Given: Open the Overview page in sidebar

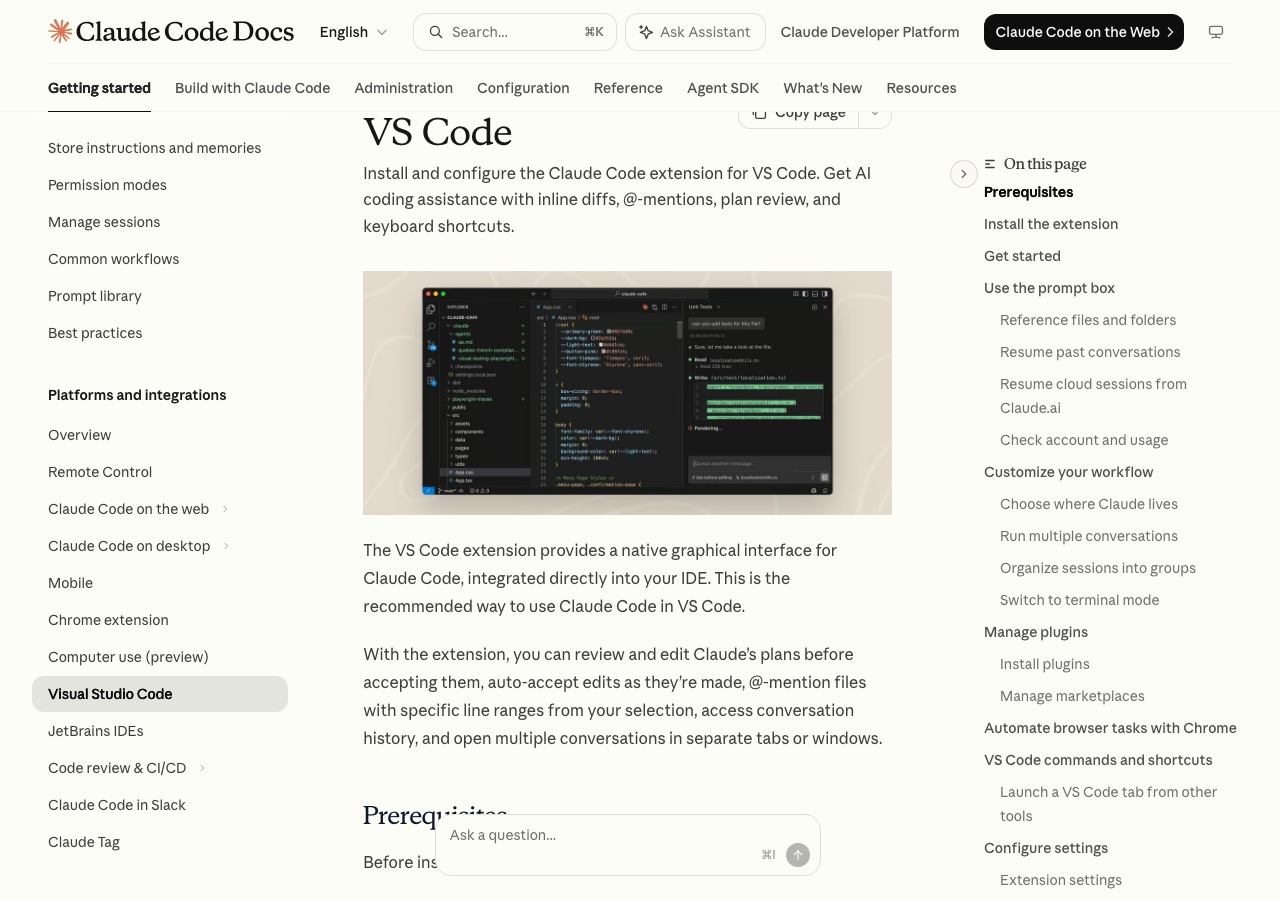Looking at the screenshot, I should point(79,435).
